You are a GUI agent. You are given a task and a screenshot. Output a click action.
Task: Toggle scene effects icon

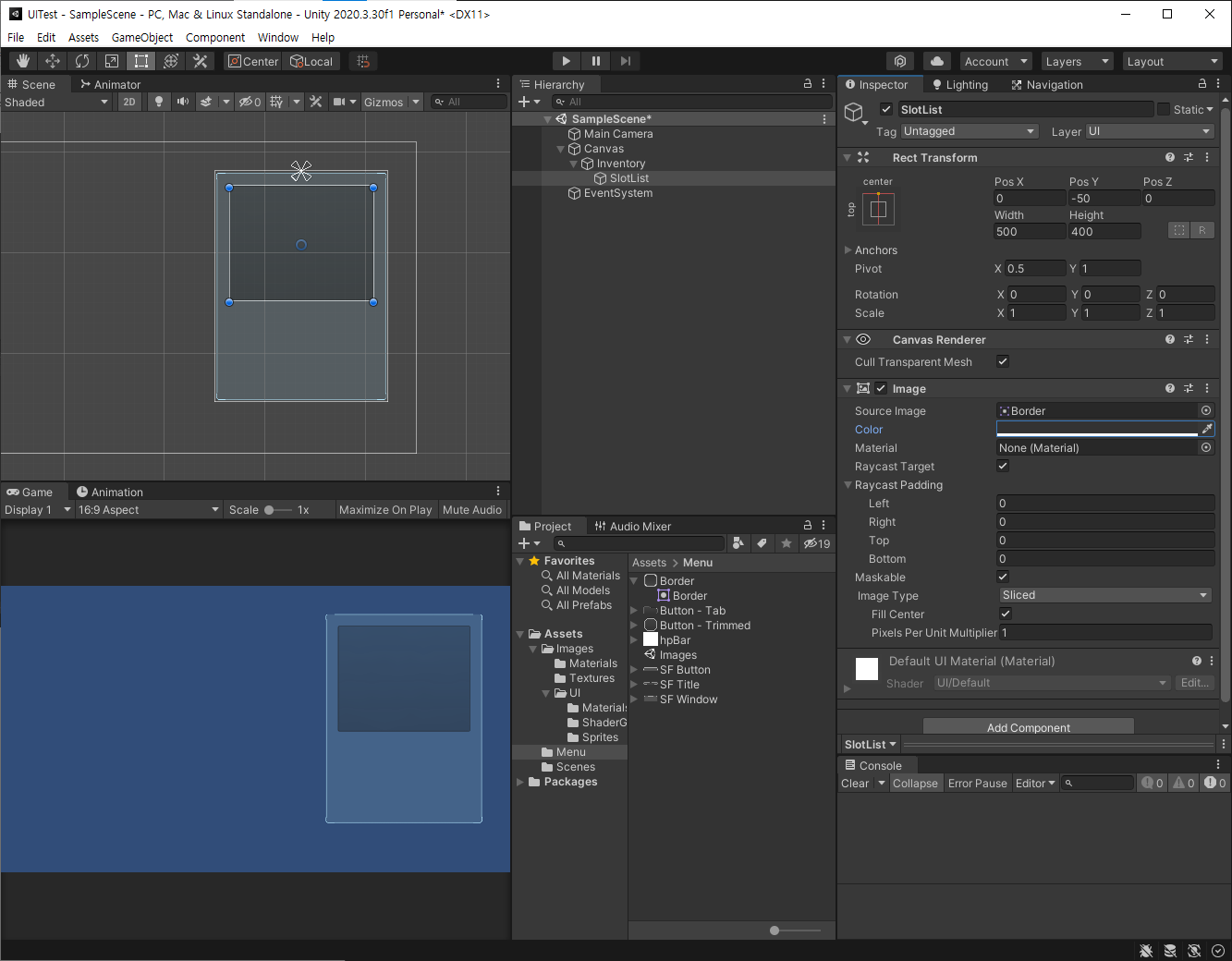(207, 102)
